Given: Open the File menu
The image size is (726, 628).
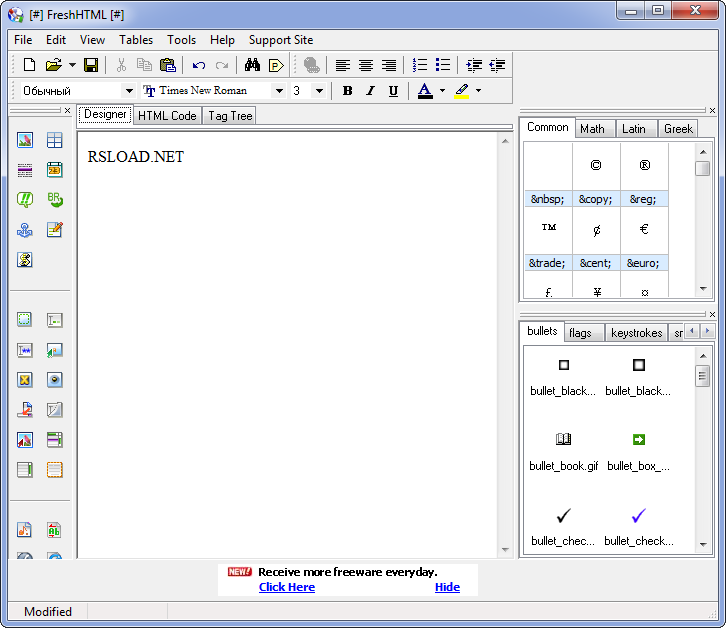Looking at the screenshot, I should coord(23,40).
